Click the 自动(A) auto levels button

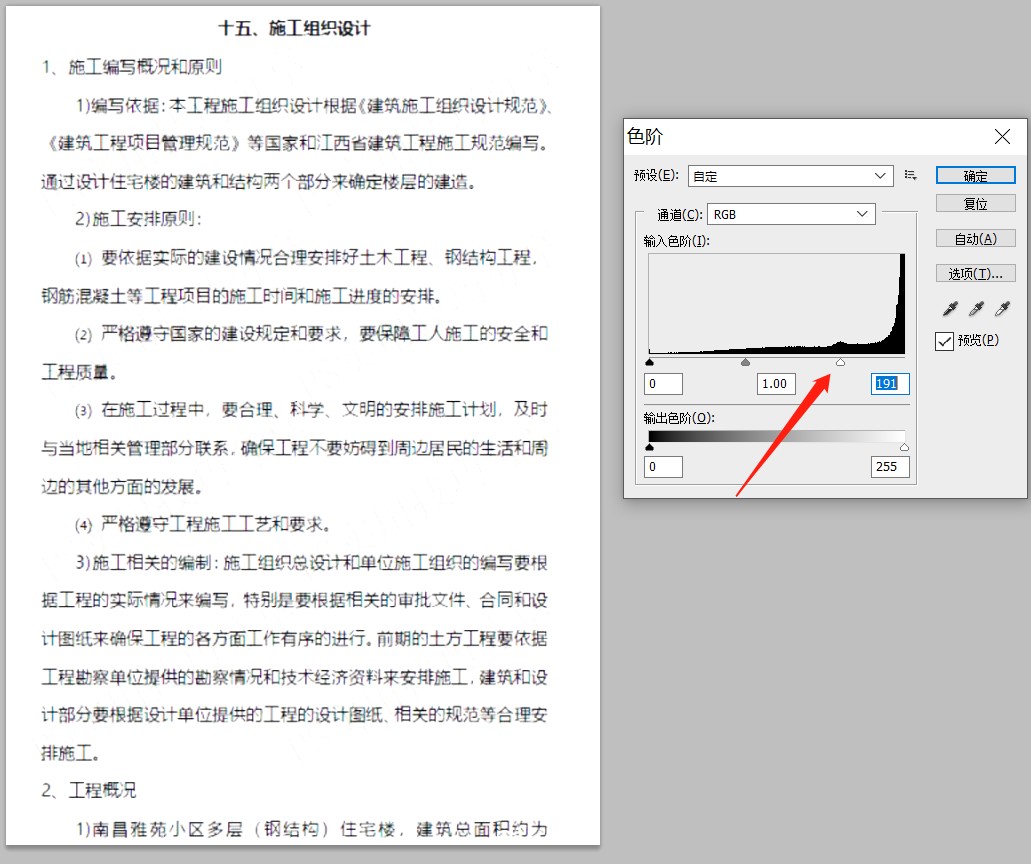pos(975,238)
